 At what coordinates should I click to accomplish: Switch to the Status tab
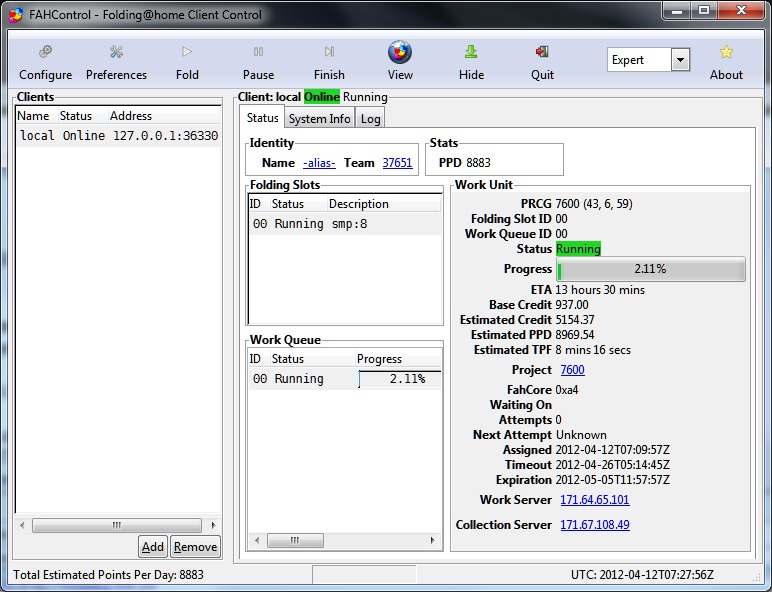tap(262, 118)
